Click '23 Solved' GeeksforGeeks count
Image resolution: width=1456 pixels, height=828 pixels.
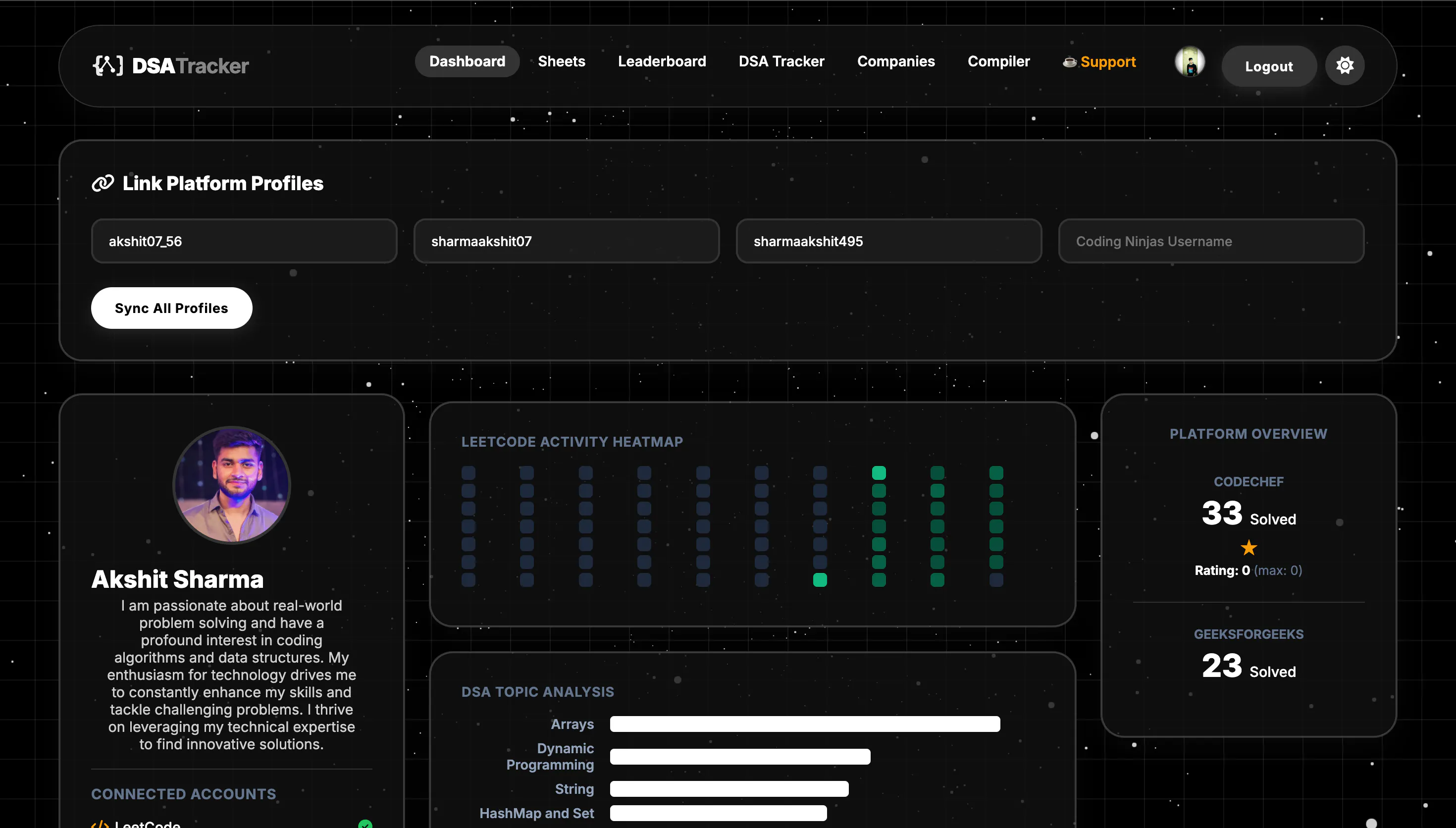pyautogui.click(x=1248, y=666)
